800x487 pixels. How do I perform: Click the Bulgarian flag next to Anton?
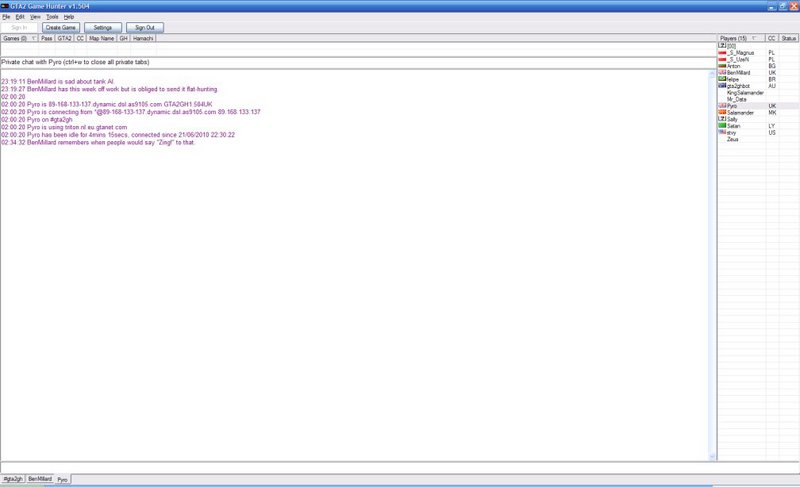coord(722,65)
